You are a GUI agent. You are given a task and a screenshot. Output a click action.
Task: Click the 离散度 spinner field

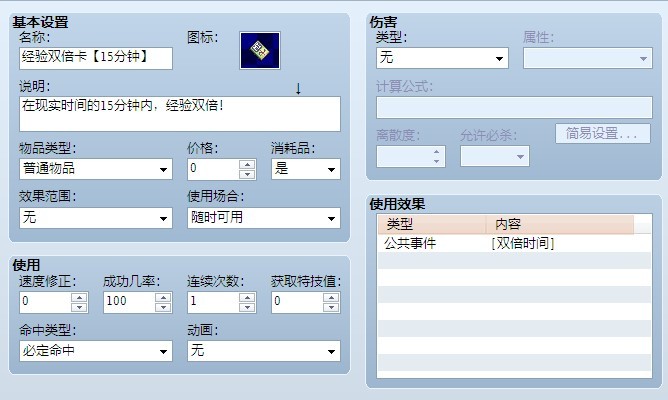click(x=411, y=156)
